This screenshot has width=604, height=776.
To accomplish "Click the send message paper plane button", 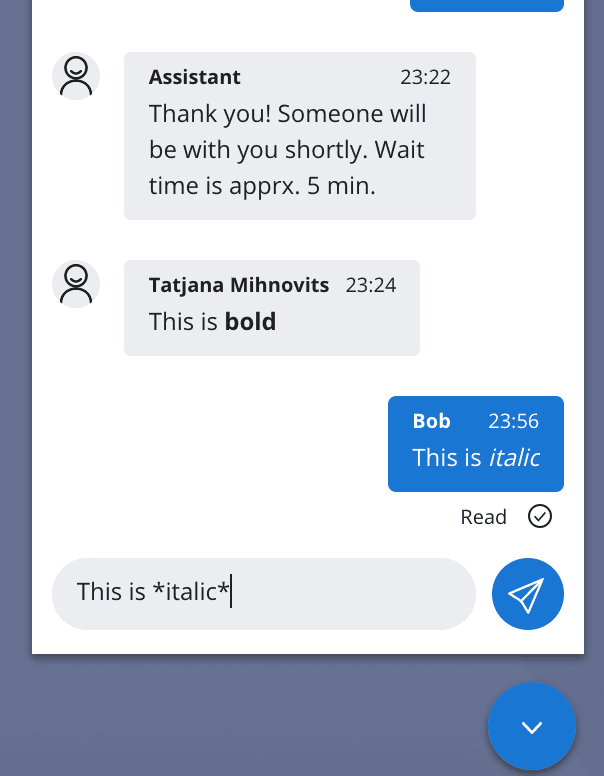I will click(527, 594).
